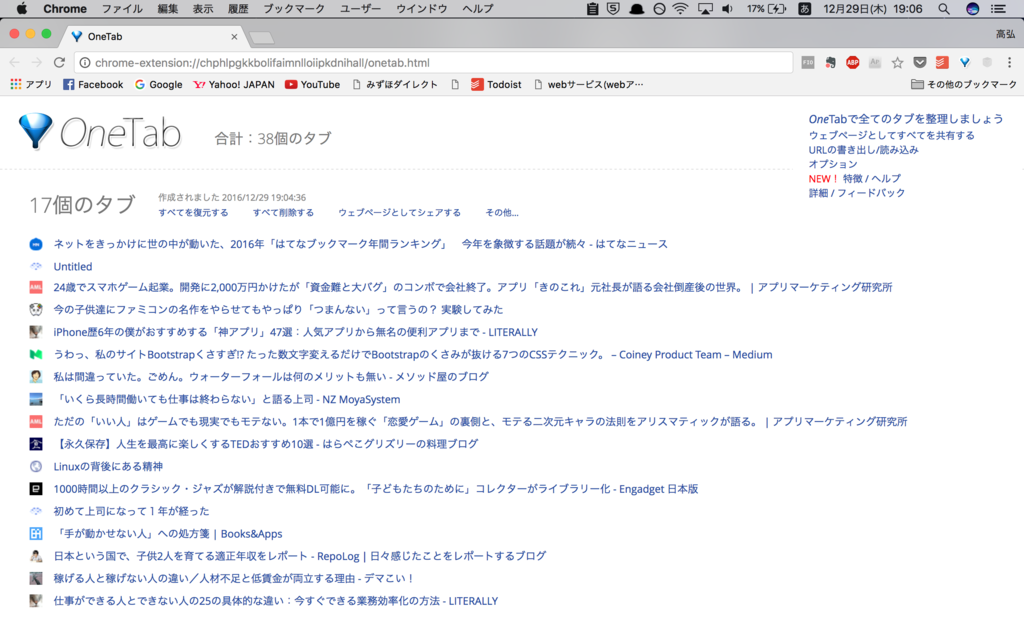Open the Facebook bookmark
1024x640 pixels.
93,84
